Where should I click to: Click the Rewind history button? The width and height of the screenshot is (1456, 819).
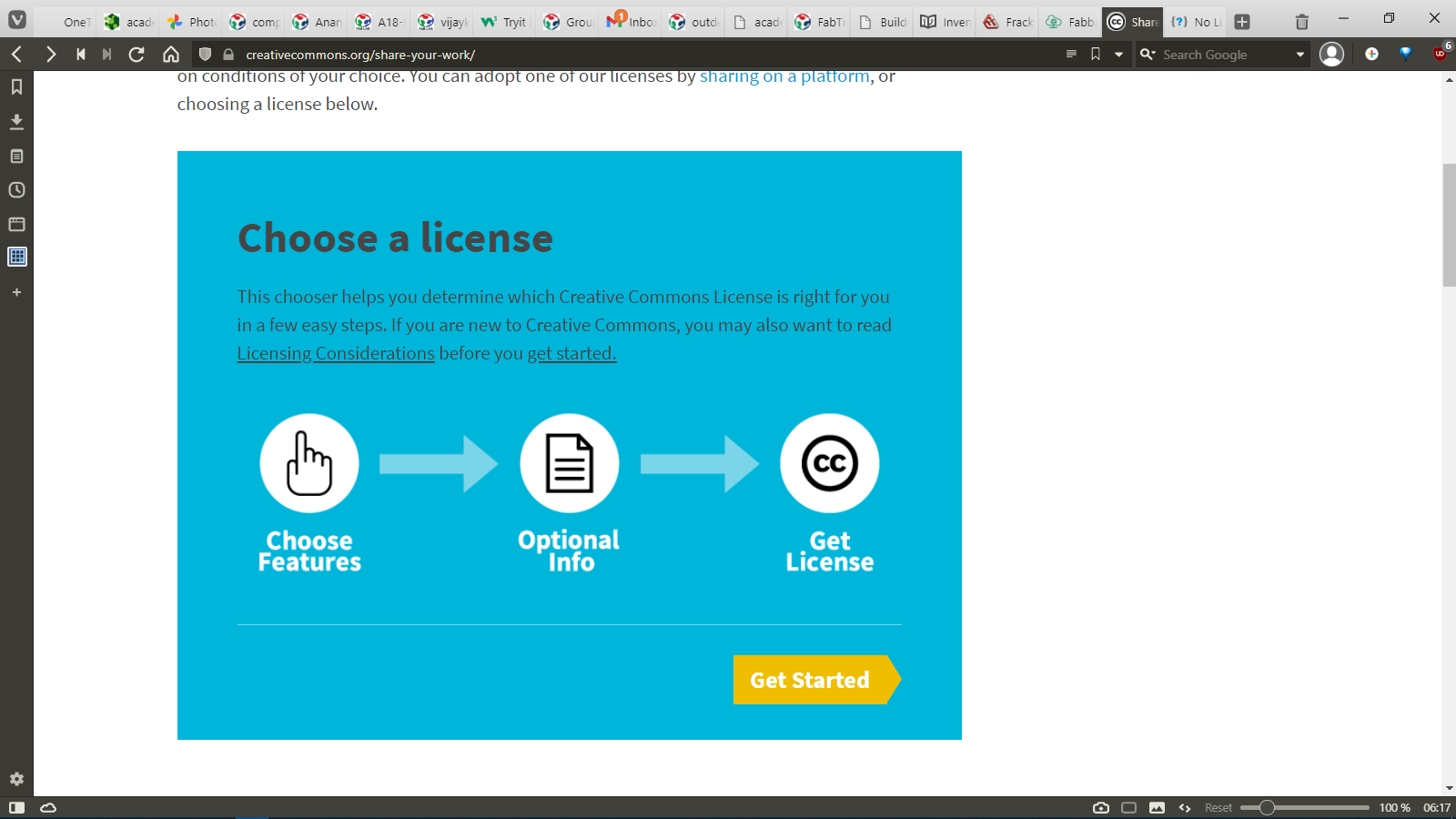pos(81,55)
